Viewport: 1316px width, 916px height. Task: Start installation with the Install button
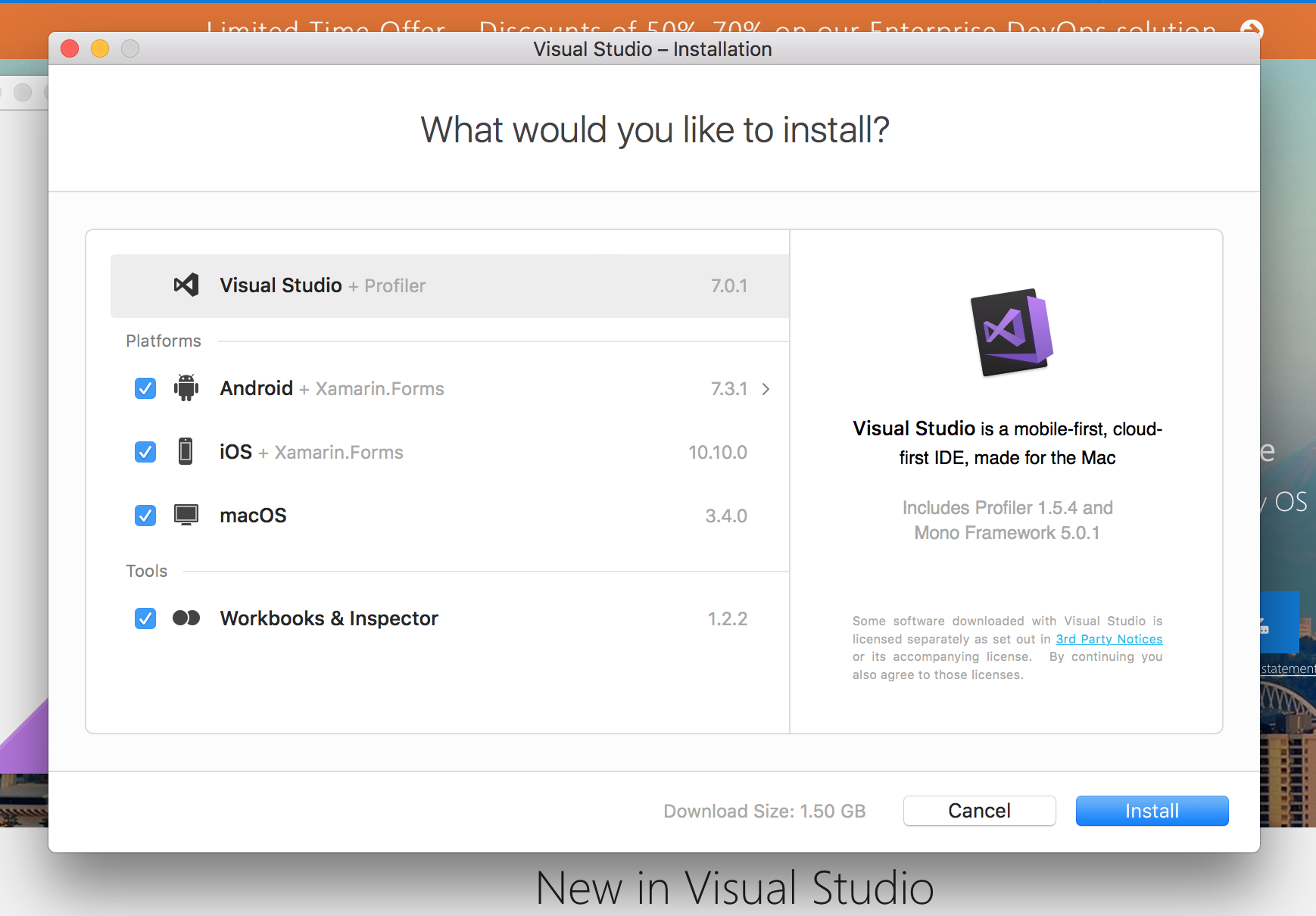[1152, 811]
